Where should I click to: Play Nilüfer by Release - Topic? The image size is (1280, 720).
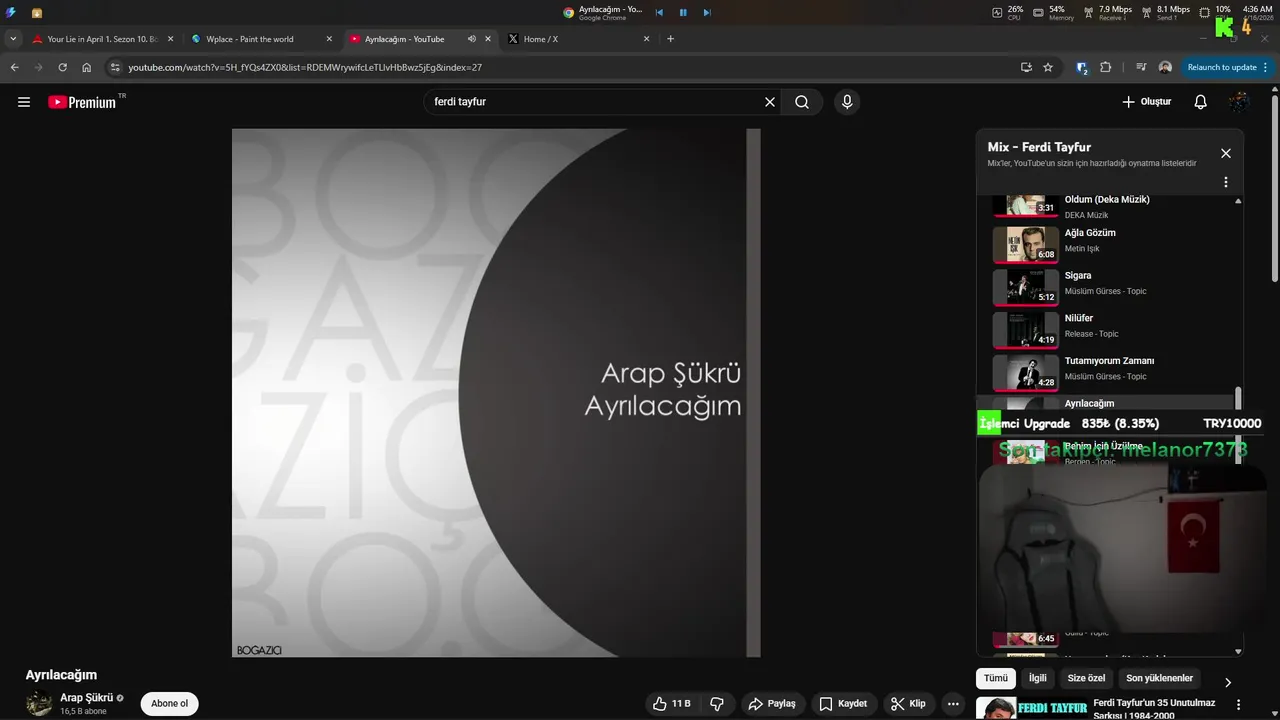[x=1110, y=329]
